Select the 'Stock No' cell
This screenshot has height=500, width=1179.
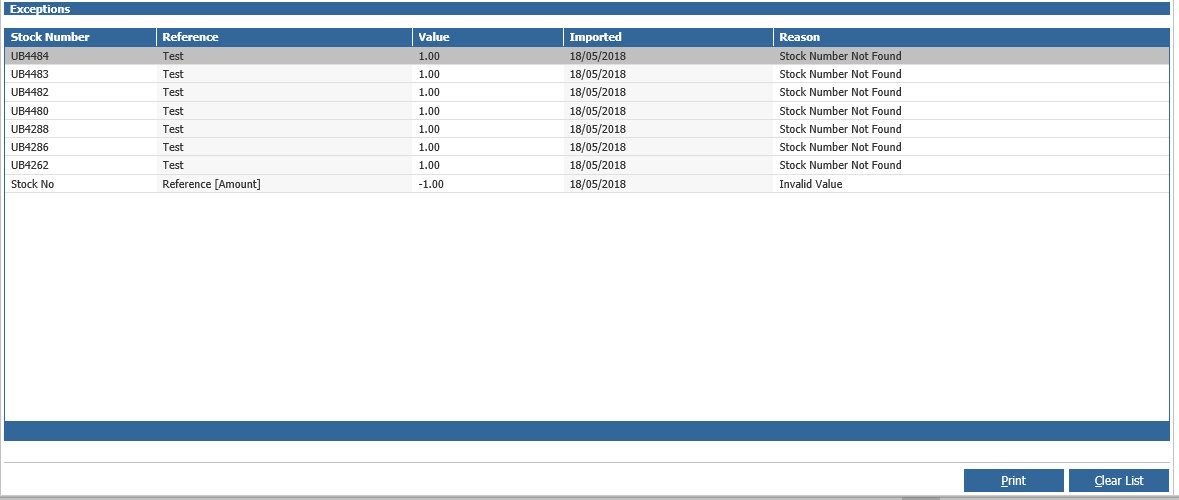click(x=32, y=183)
